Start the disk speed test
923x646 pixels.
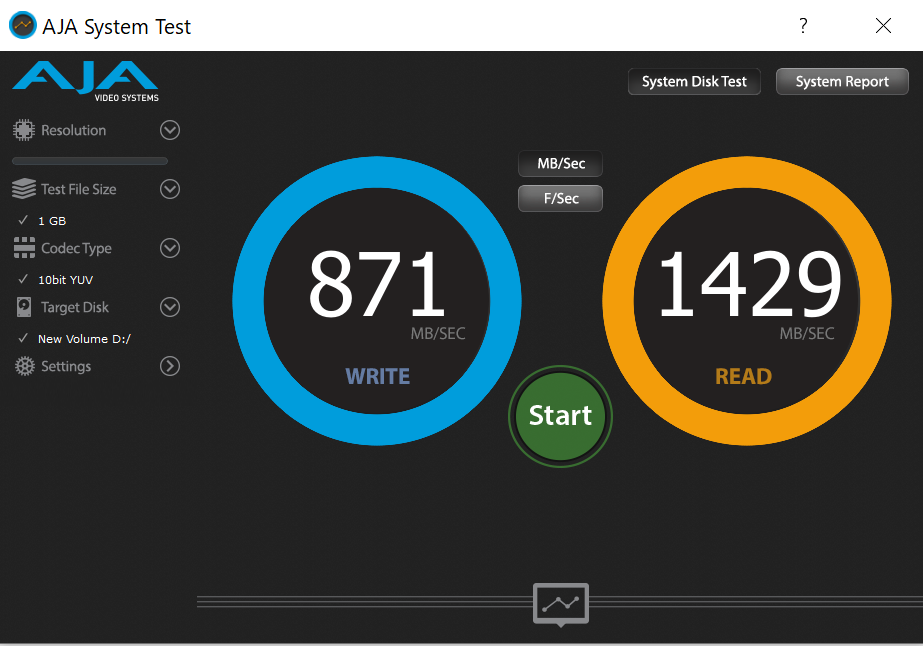[560, 416]
